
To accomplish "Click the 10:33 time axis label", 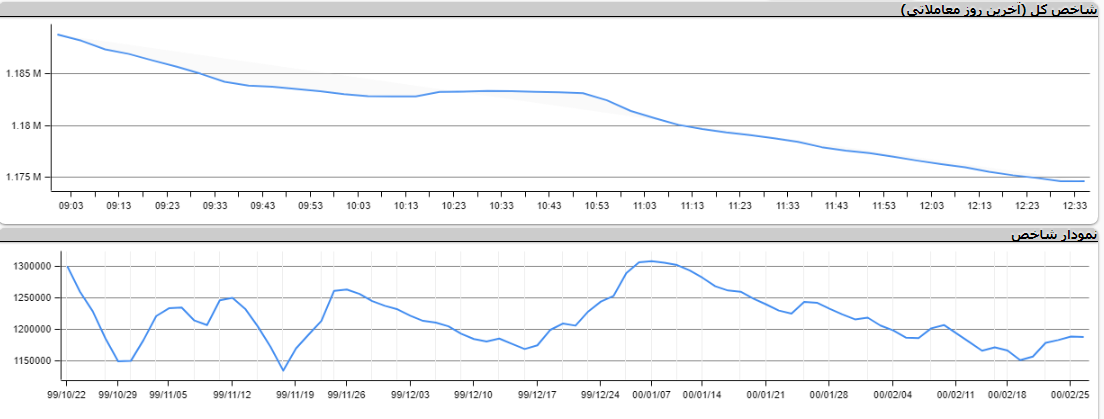I will coord(501,205).
